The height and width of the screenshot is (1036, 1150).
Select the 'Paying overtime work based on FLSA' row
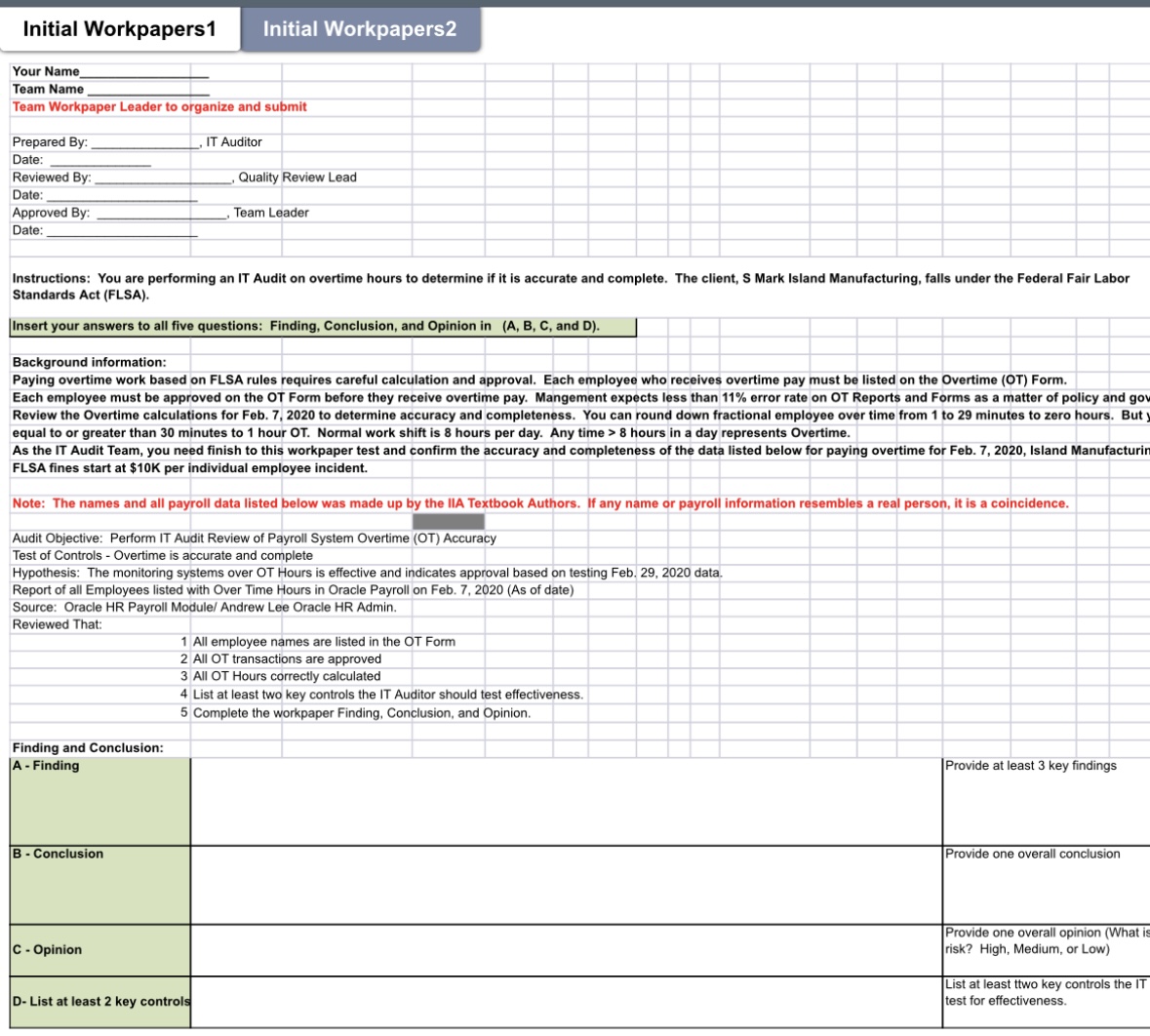(x=539, y=379)
